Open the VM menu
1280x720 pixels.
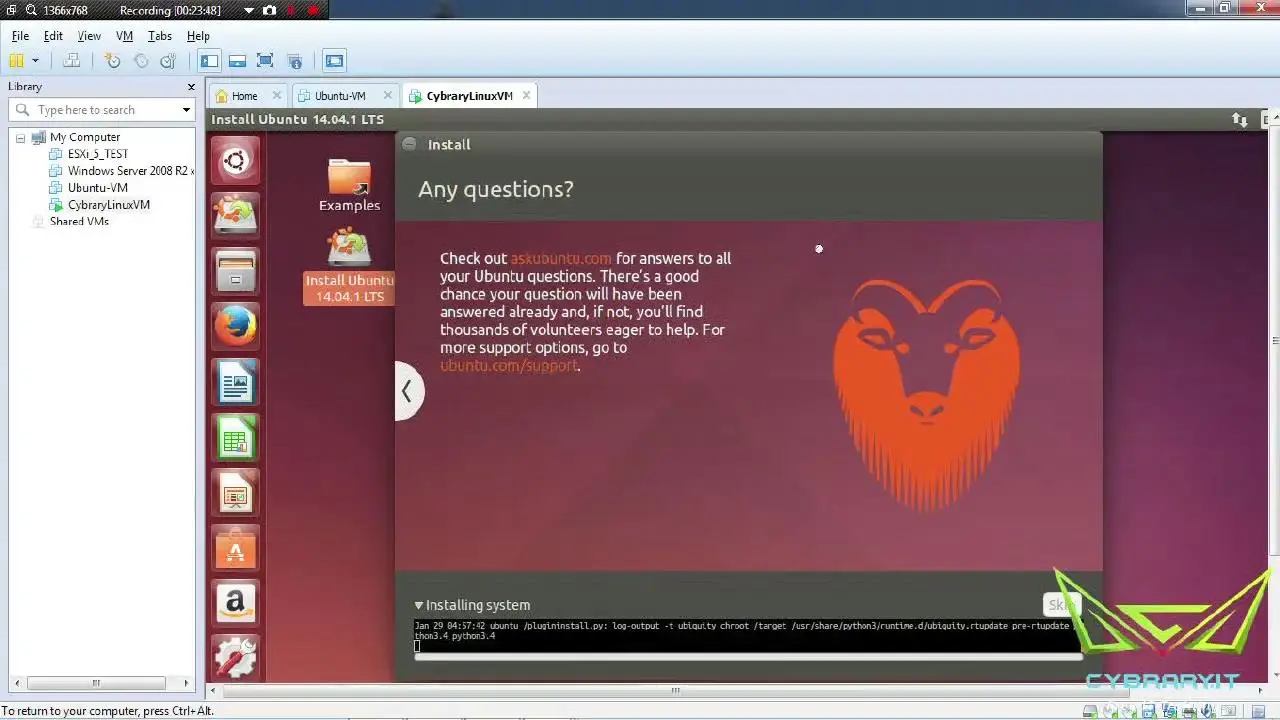point(124,36)
